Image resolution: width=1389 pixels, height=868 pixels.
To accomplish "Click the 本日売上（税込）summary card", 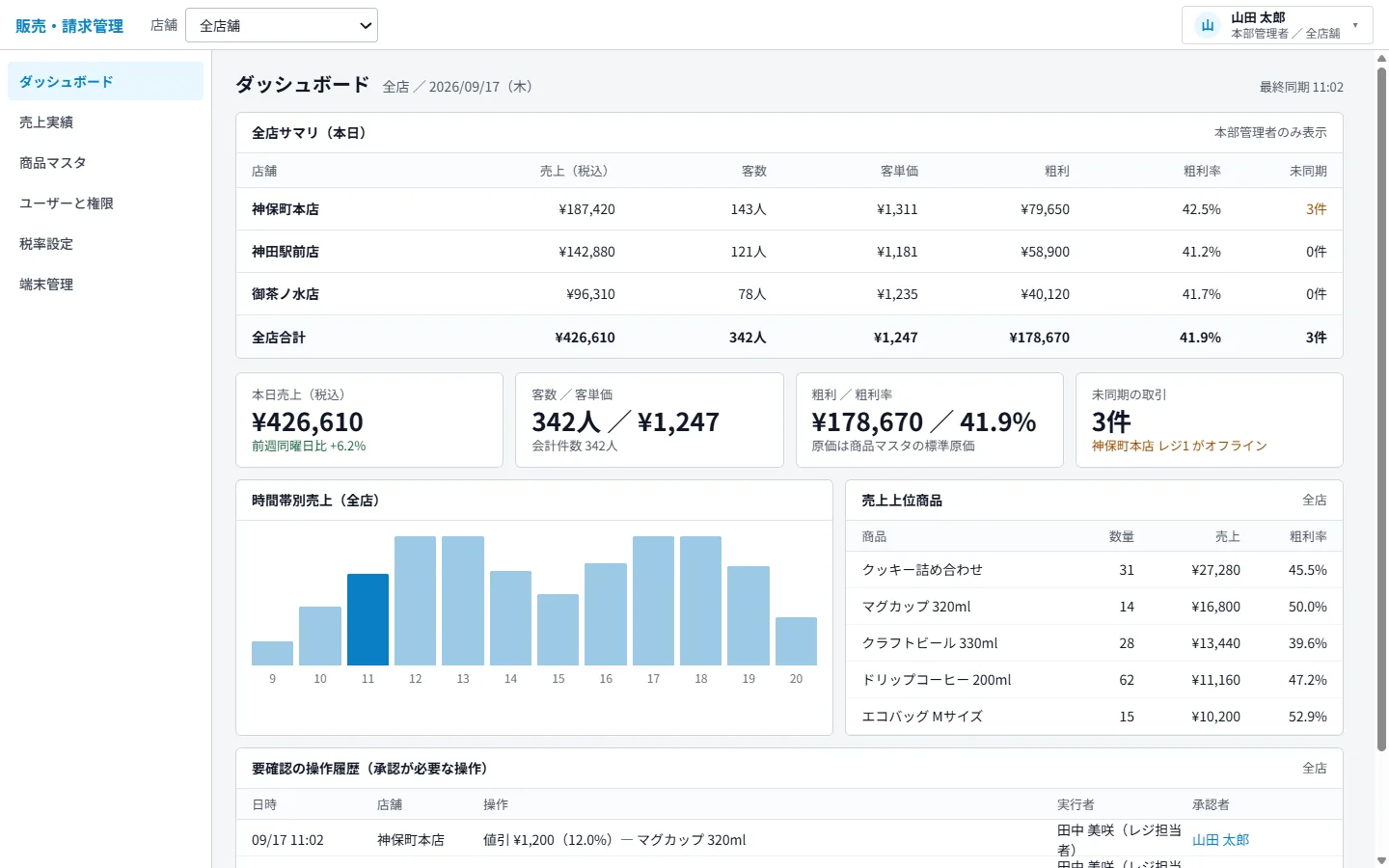I will [369, 420].
